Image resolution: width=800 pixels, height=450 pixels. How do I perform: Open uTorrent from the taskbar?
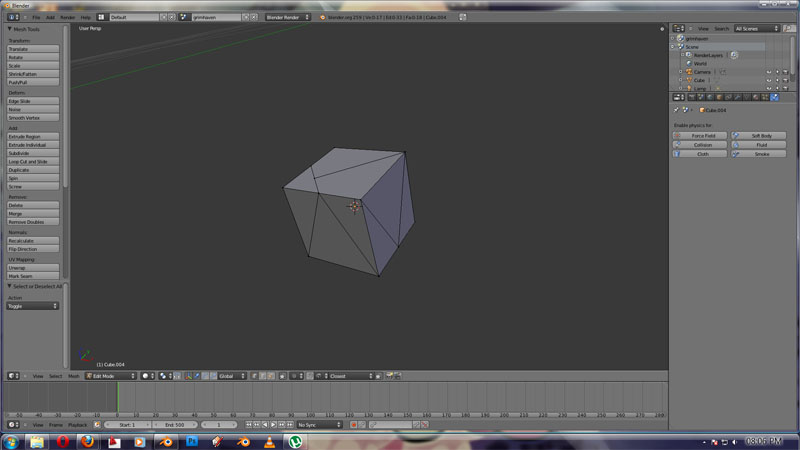point(295,441)
